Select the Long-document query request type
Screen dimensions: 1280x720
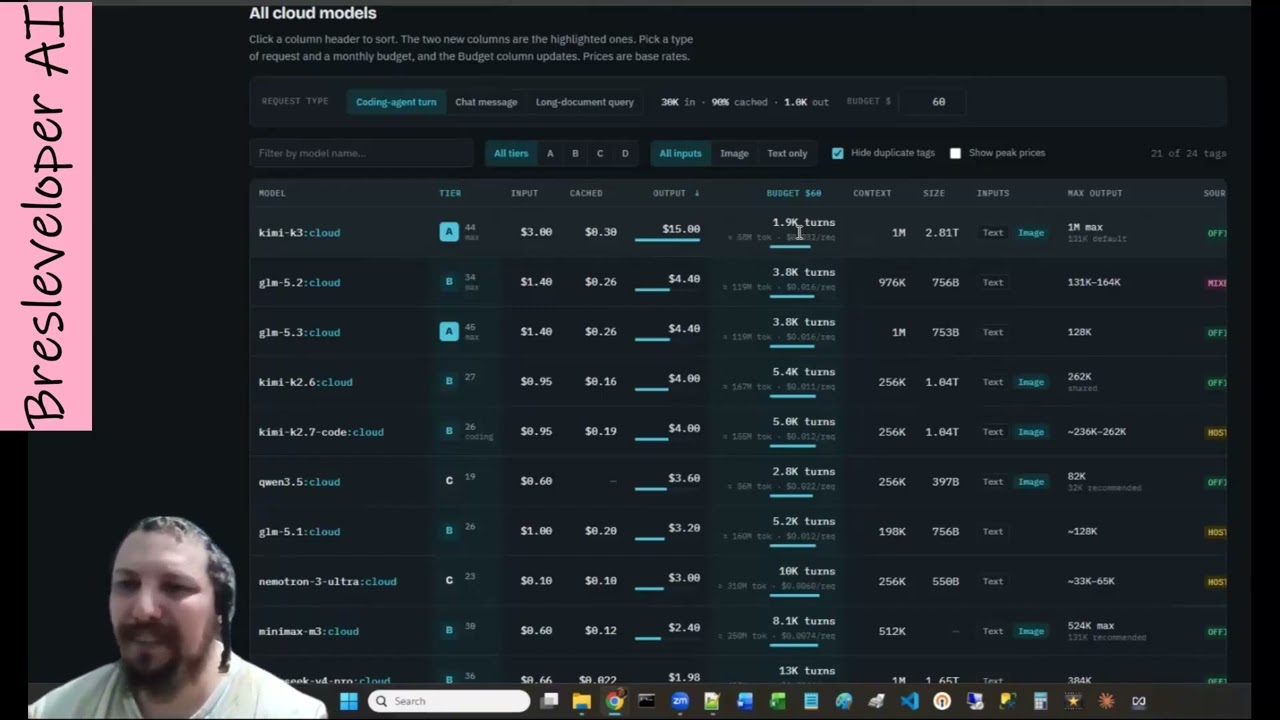[585, 102]
